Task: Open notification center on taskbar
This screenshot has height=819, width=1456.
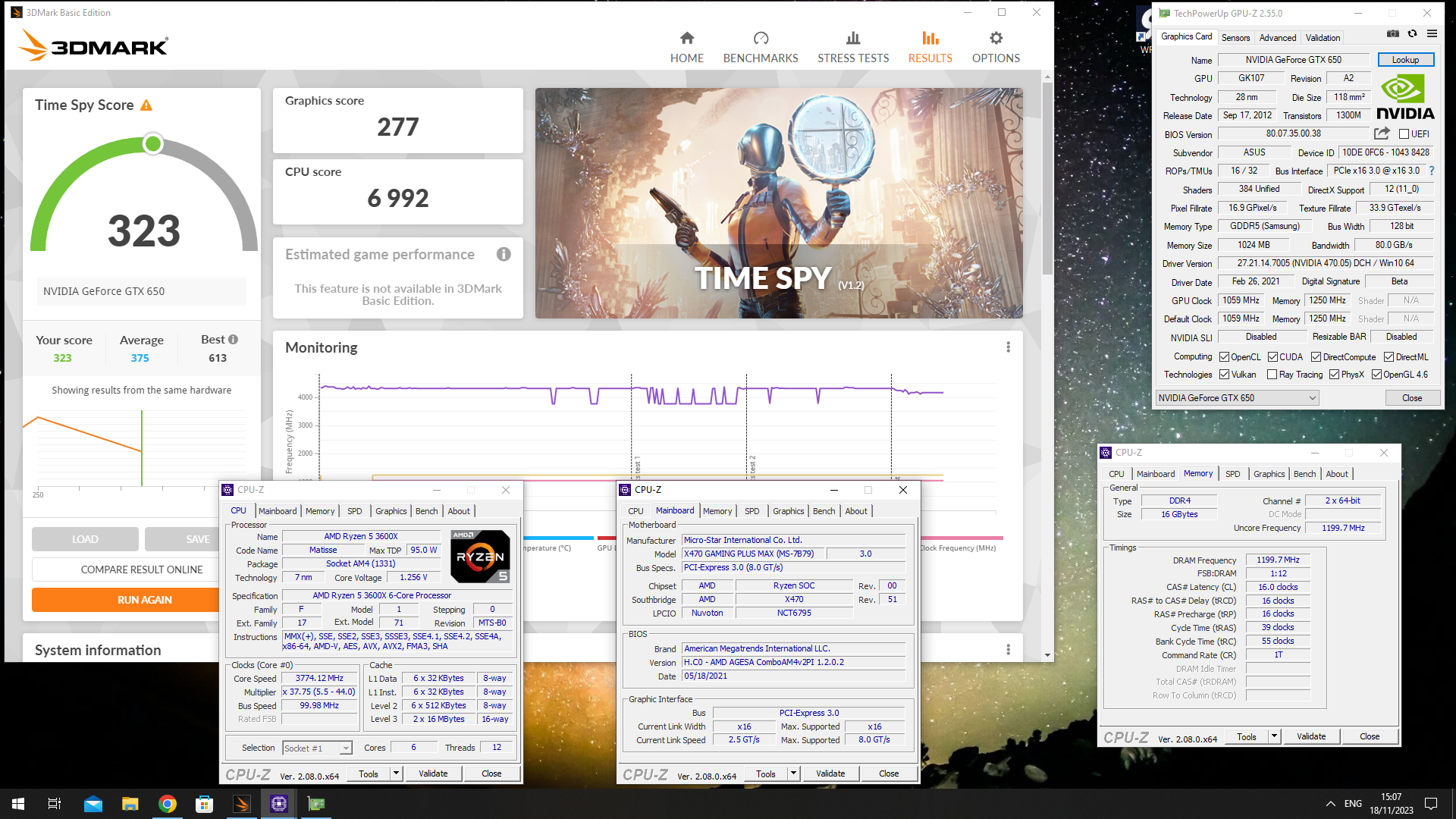Action: click(x=1431, y=804)
